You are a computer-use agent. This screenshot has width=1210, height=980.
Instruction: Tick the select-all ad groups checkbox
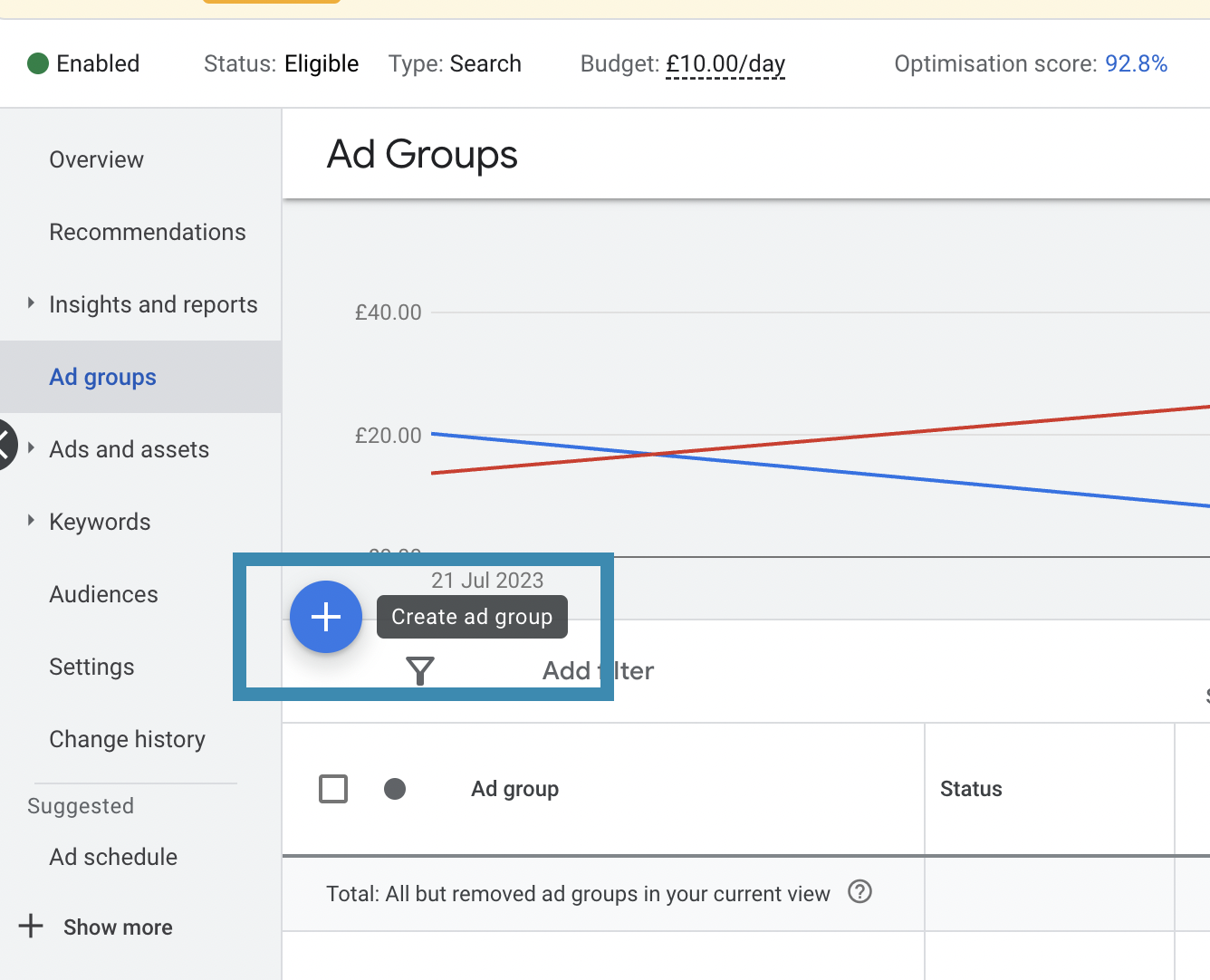point(333,789)
